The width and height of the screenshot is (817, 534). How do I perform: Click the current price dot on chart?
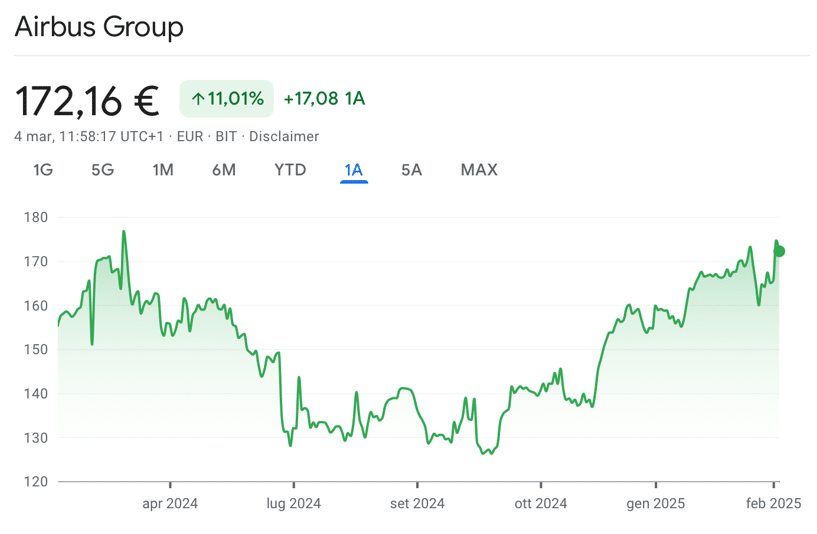(x=779, y=252)
